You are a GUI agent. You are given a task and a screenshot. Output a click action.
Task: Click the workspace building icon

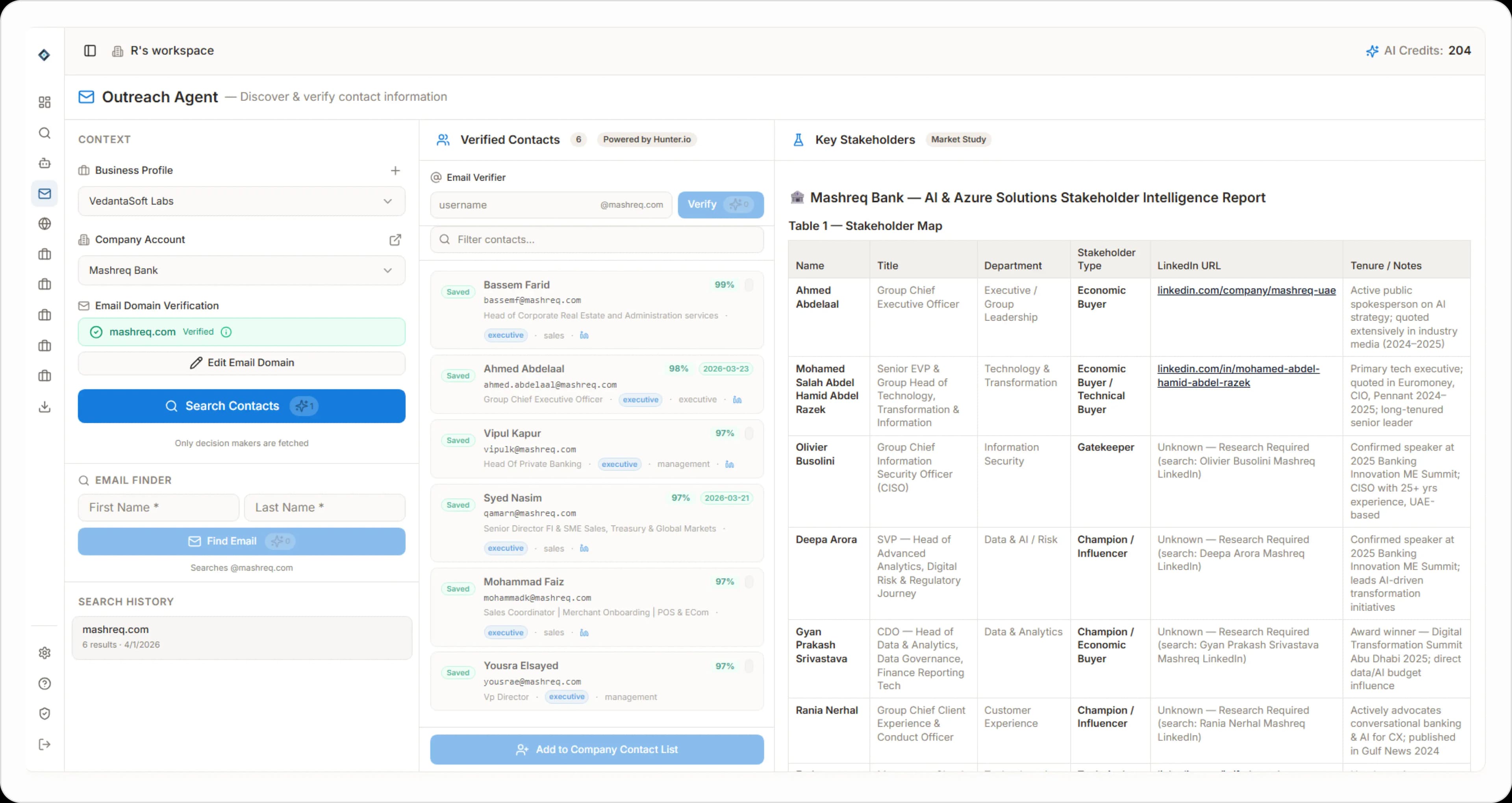pyautogui.click(x=117, y=51)
